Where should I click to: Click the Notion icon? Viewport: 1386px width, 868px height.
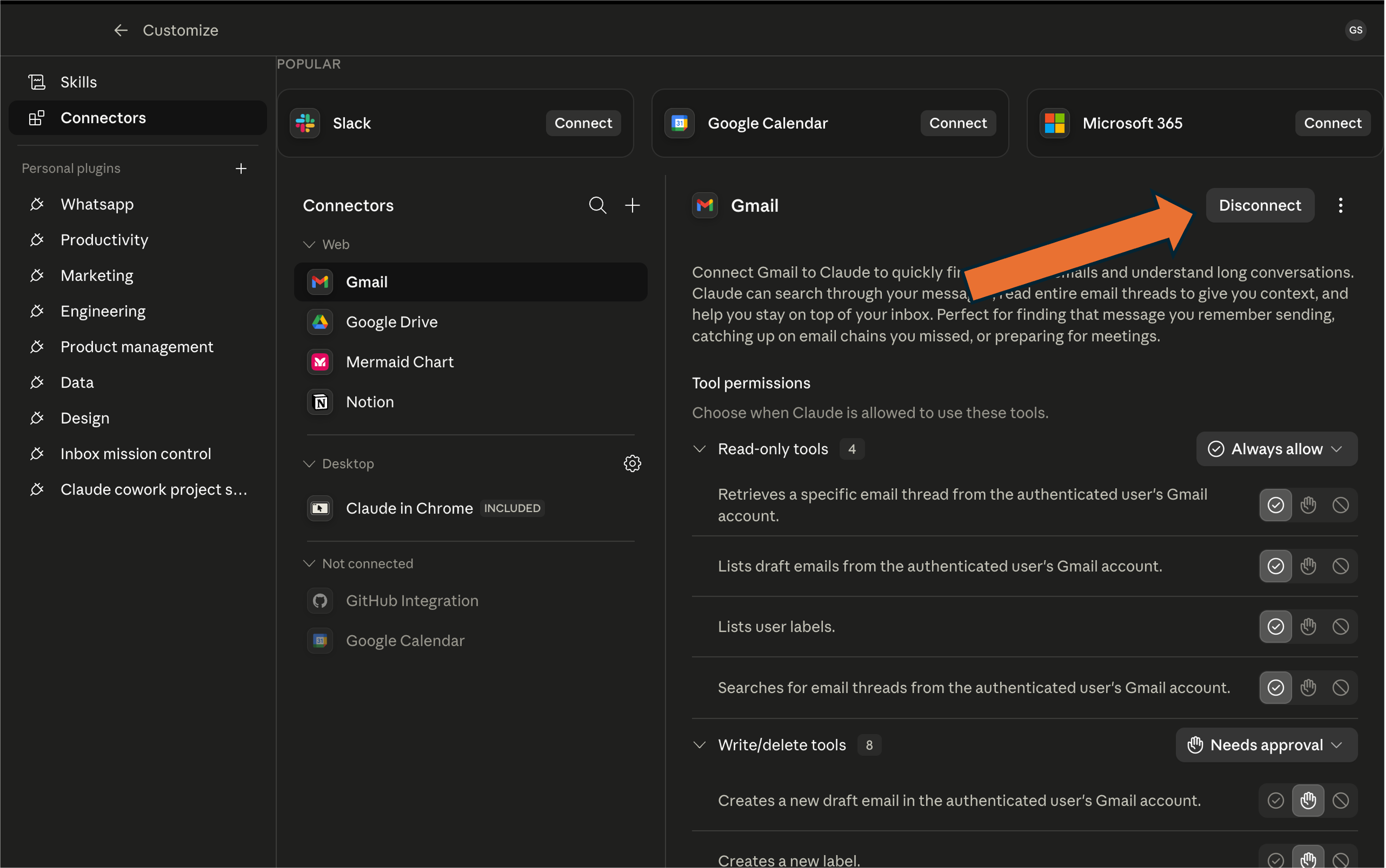[320, 402]
